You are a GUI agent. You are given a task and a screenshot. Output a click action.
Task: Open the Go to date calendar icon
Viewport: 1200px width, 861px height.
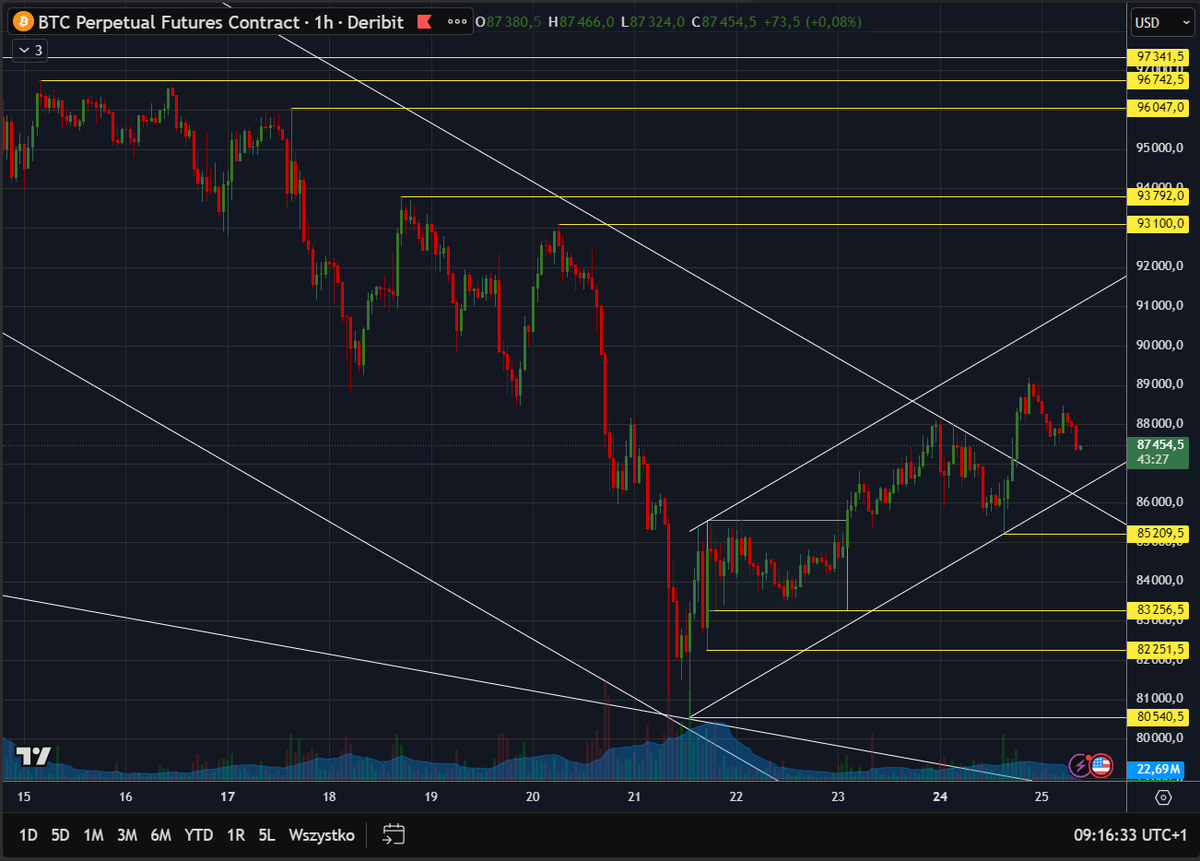click(393, 834)
